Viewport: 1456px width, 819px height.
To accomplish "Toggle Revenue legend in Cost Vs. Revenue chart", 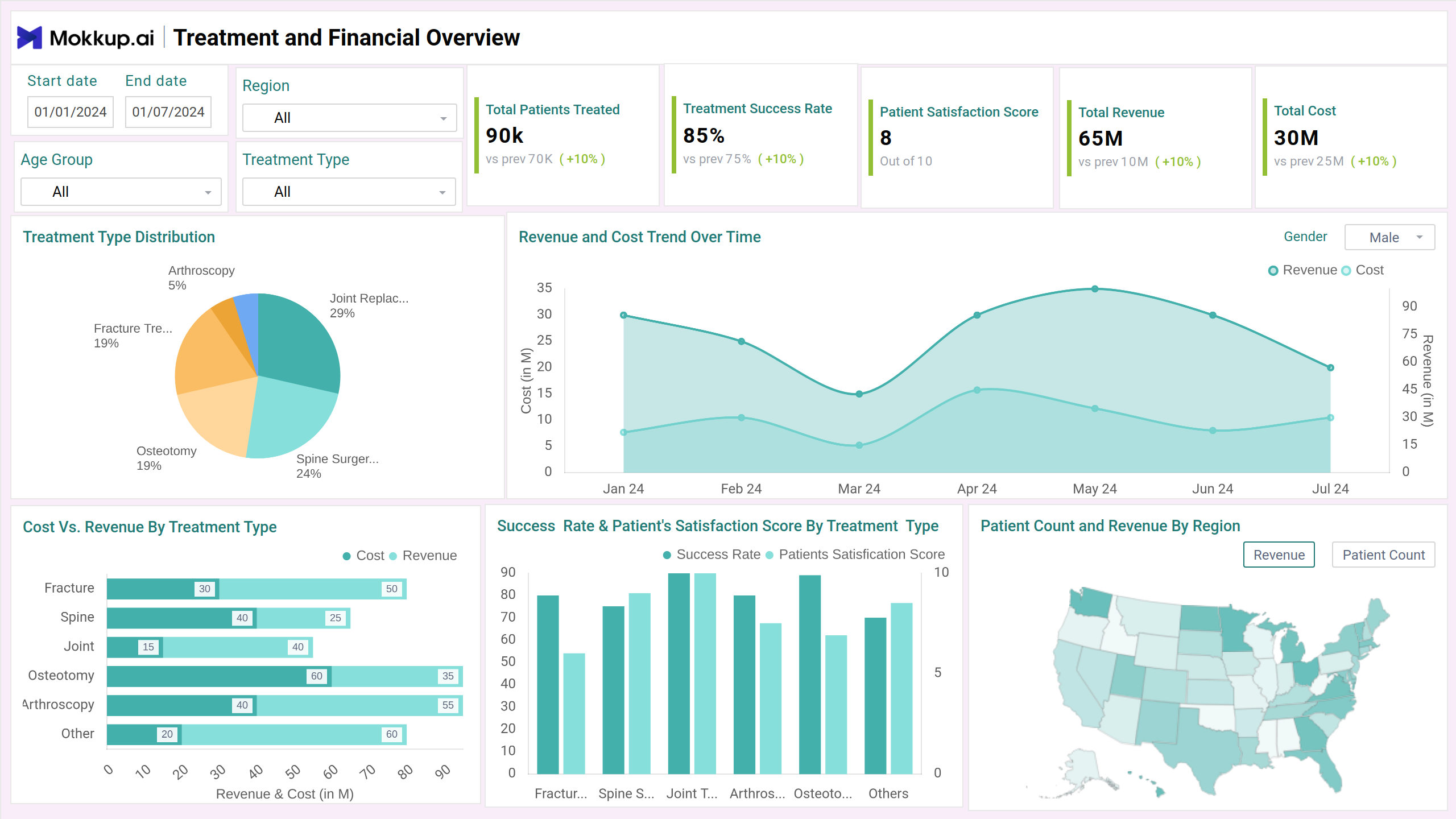I will (x=423, y=556).
